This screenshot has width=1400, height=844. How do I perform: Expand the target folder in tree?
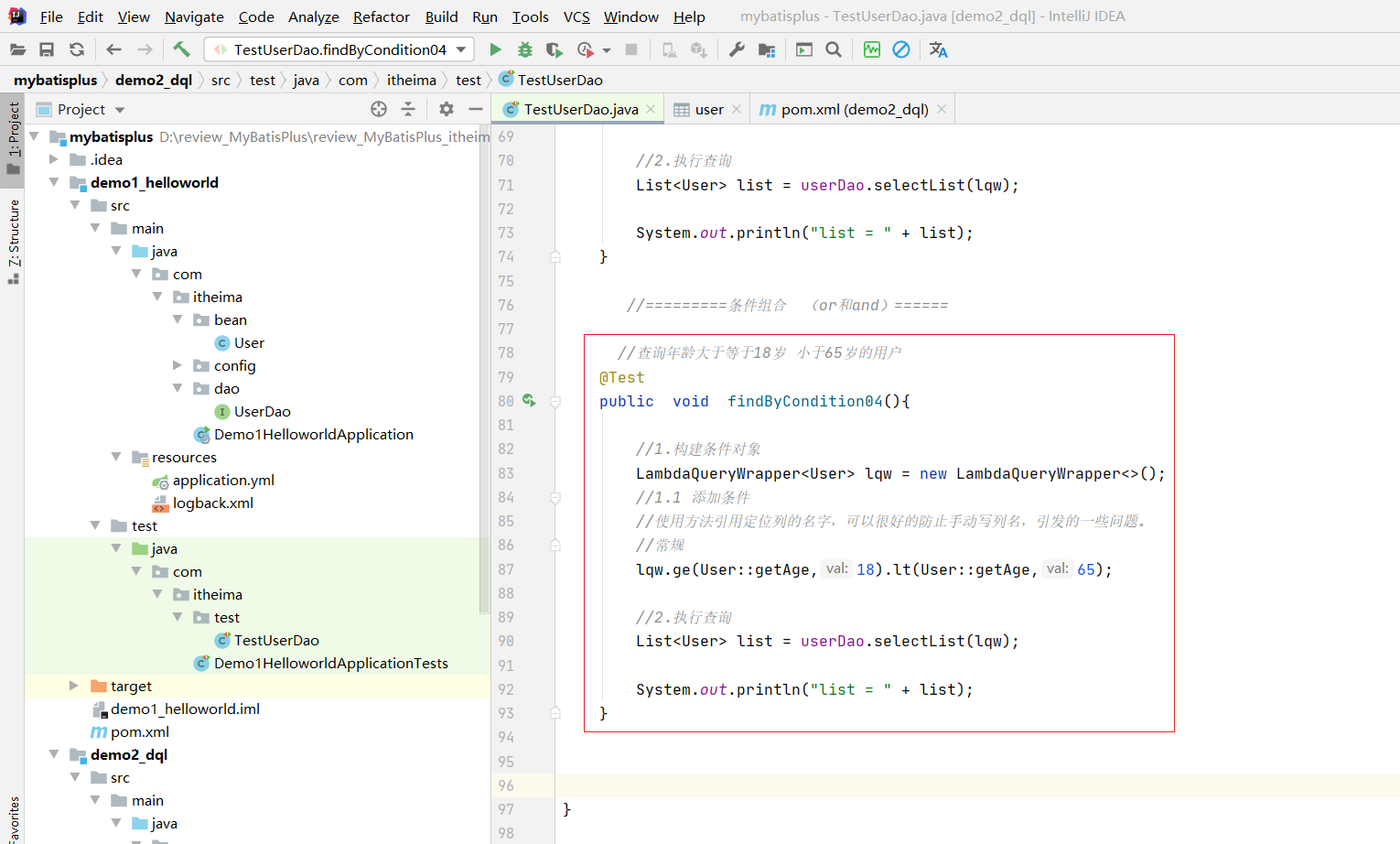(x=74, y=686)
